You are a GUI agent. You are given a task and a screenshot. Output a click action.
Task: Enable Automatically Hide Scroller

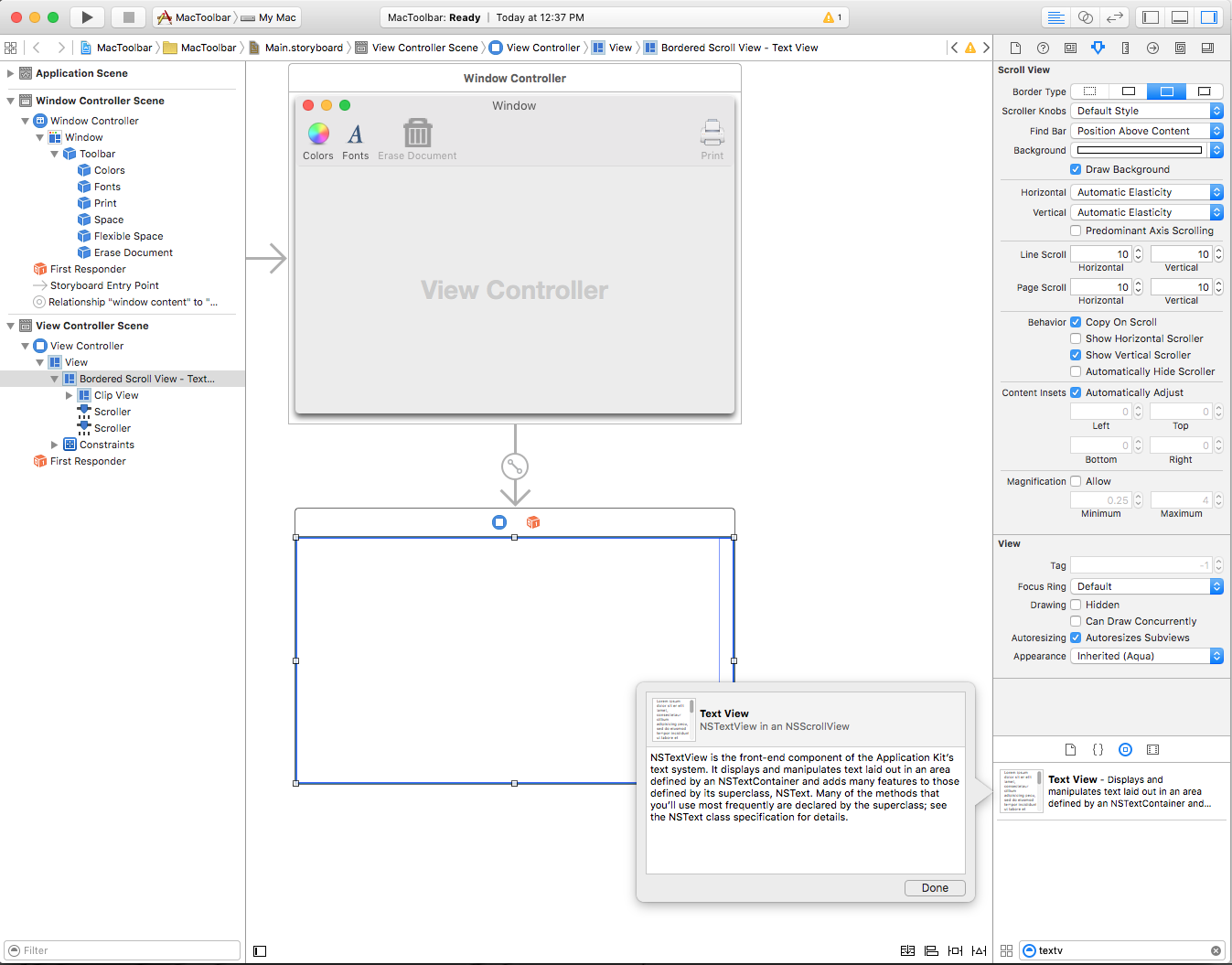(x=1076, y=371)
